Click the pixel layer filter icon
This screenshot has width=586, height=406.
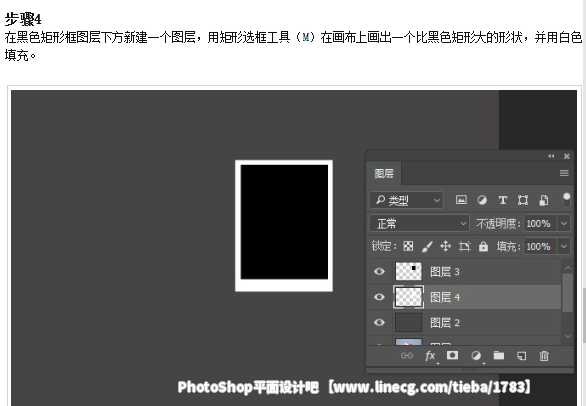coord(461,200)
